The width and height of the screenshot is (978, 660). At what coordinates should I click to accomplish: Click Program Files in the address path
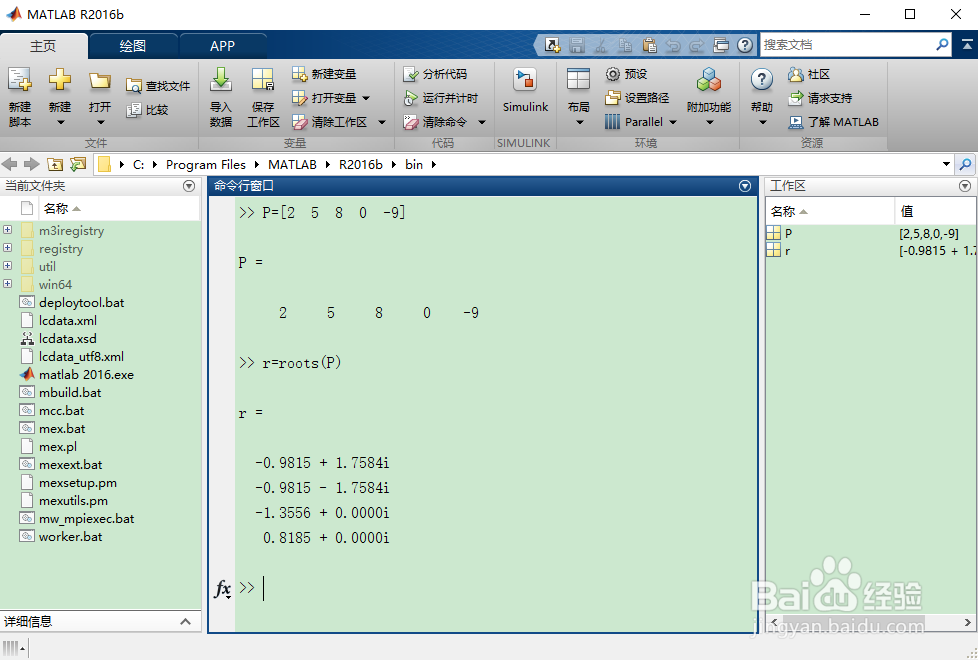tap(206, 165)
